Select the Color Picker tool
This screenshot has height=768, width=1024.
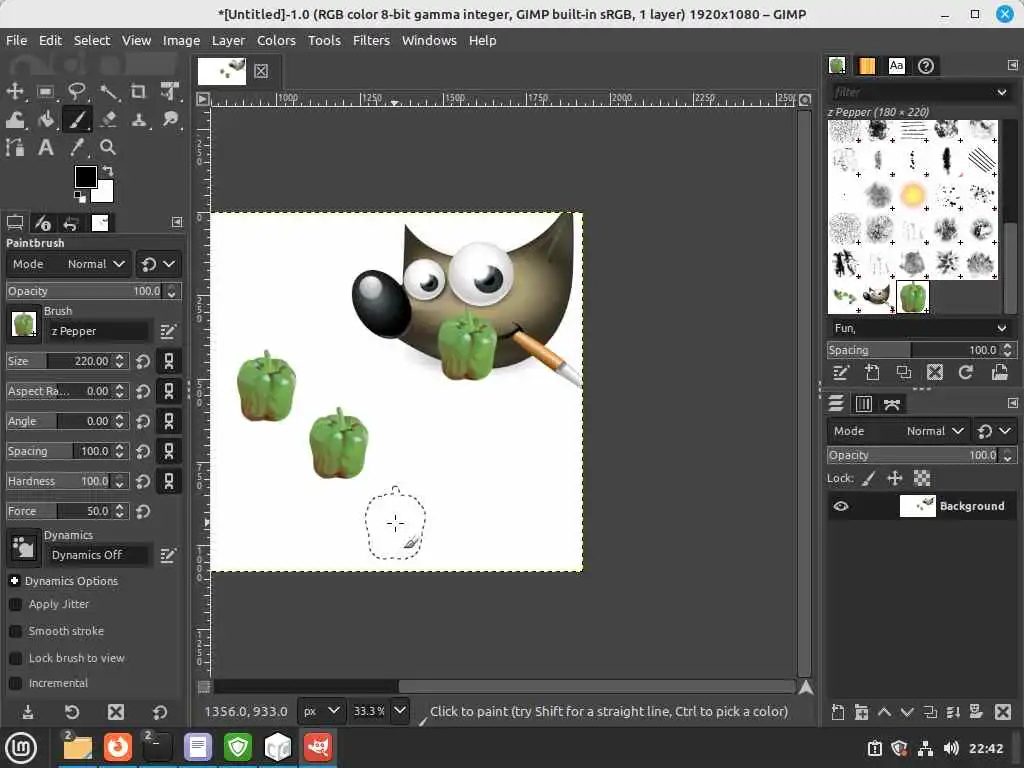76,148
